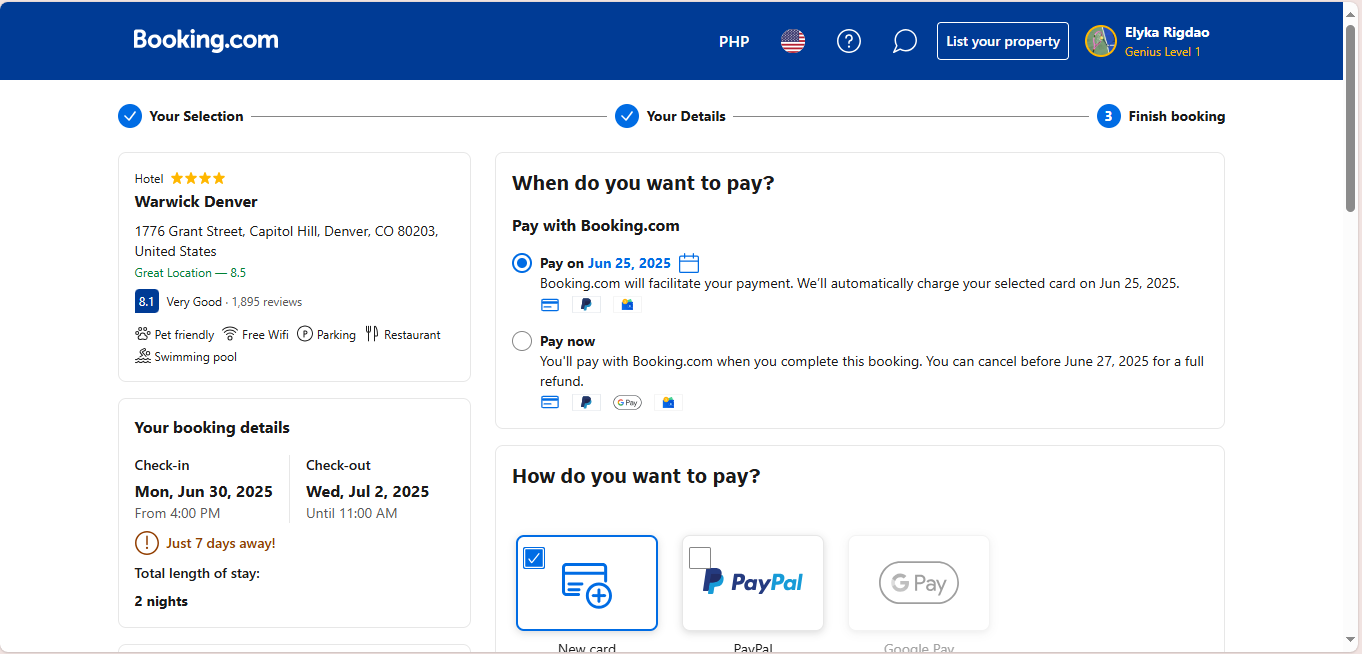The image size is (1362, 654).
Task: Tick the PayPal payment checkbox
Action: 700,558
